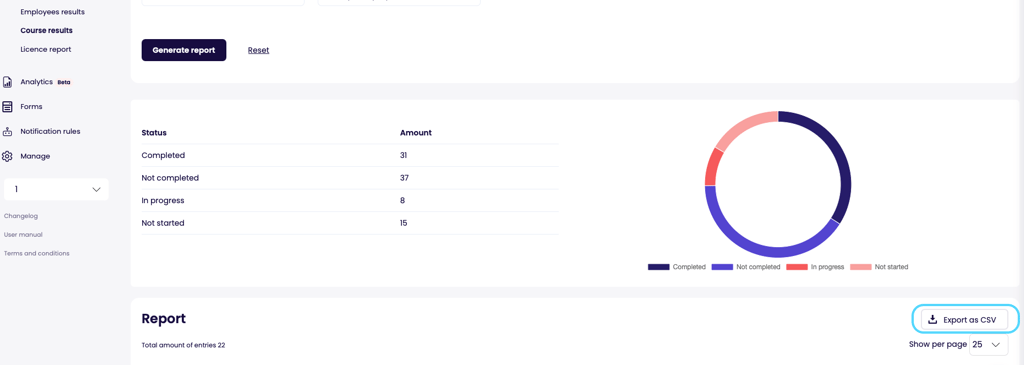Open Terms and conditions link
This screenshot has width=1024, height=365.
[37, 253]
